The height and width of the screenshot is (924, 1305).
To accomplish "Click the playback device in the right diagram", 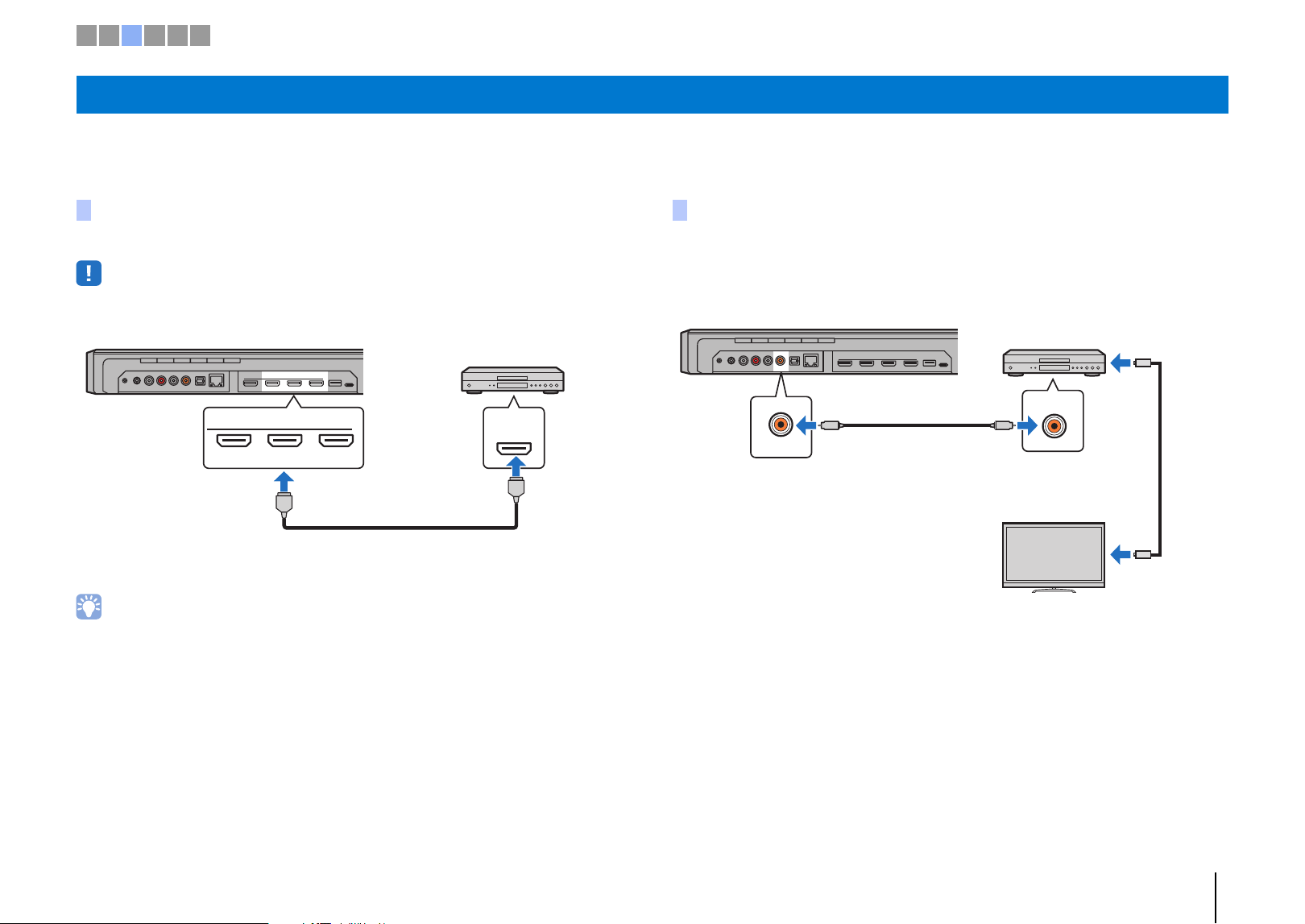I will point(1054,363).
